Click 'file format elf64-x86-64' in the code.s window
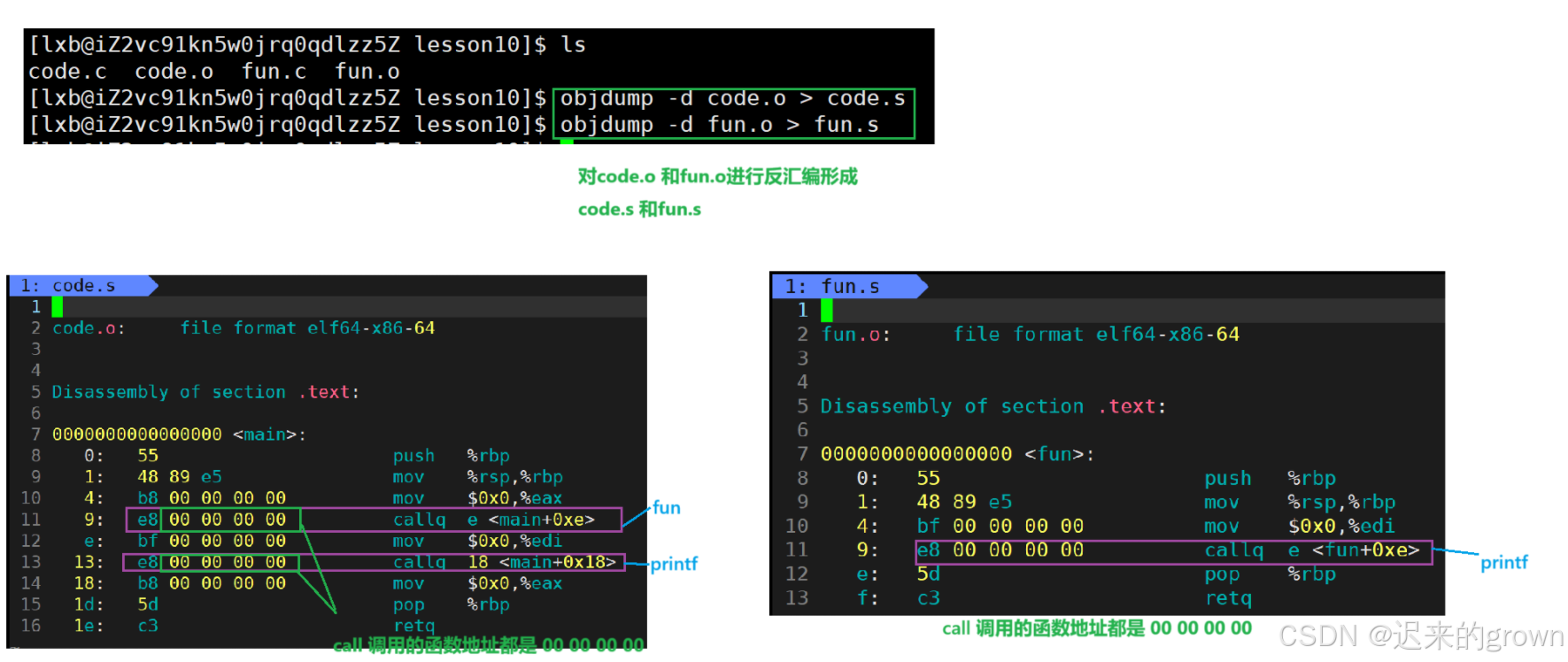Viewport: 1568px width, 662px height. pos(307,328)
